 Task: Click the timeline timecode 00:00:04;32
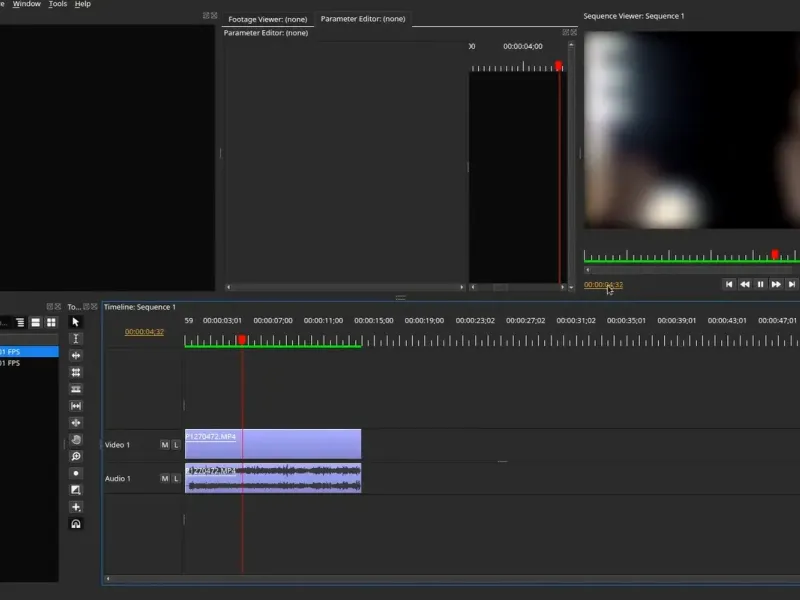144,332
